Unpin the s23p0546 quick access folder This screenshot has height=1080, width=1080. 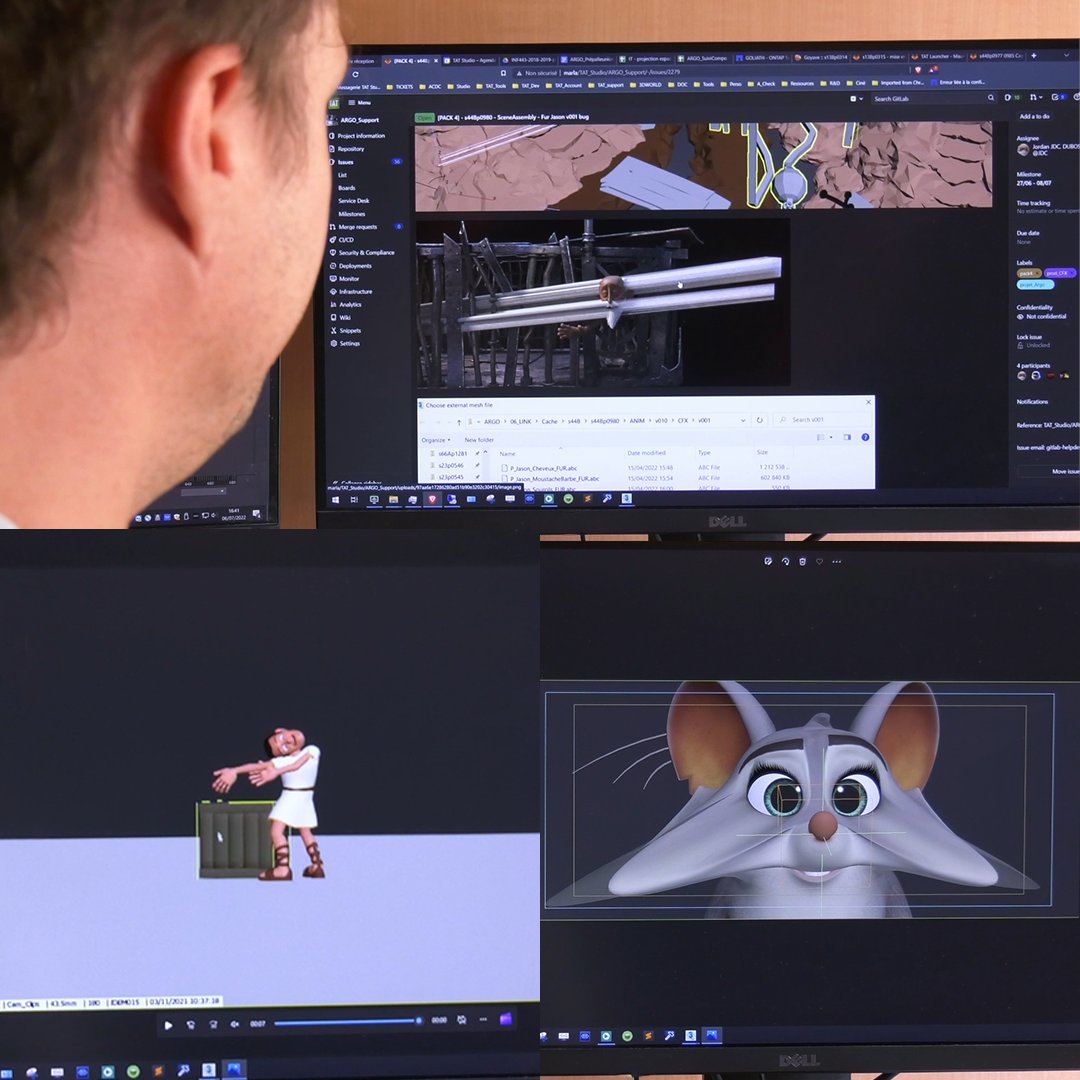pyautogui.click(x=477, y=466)
